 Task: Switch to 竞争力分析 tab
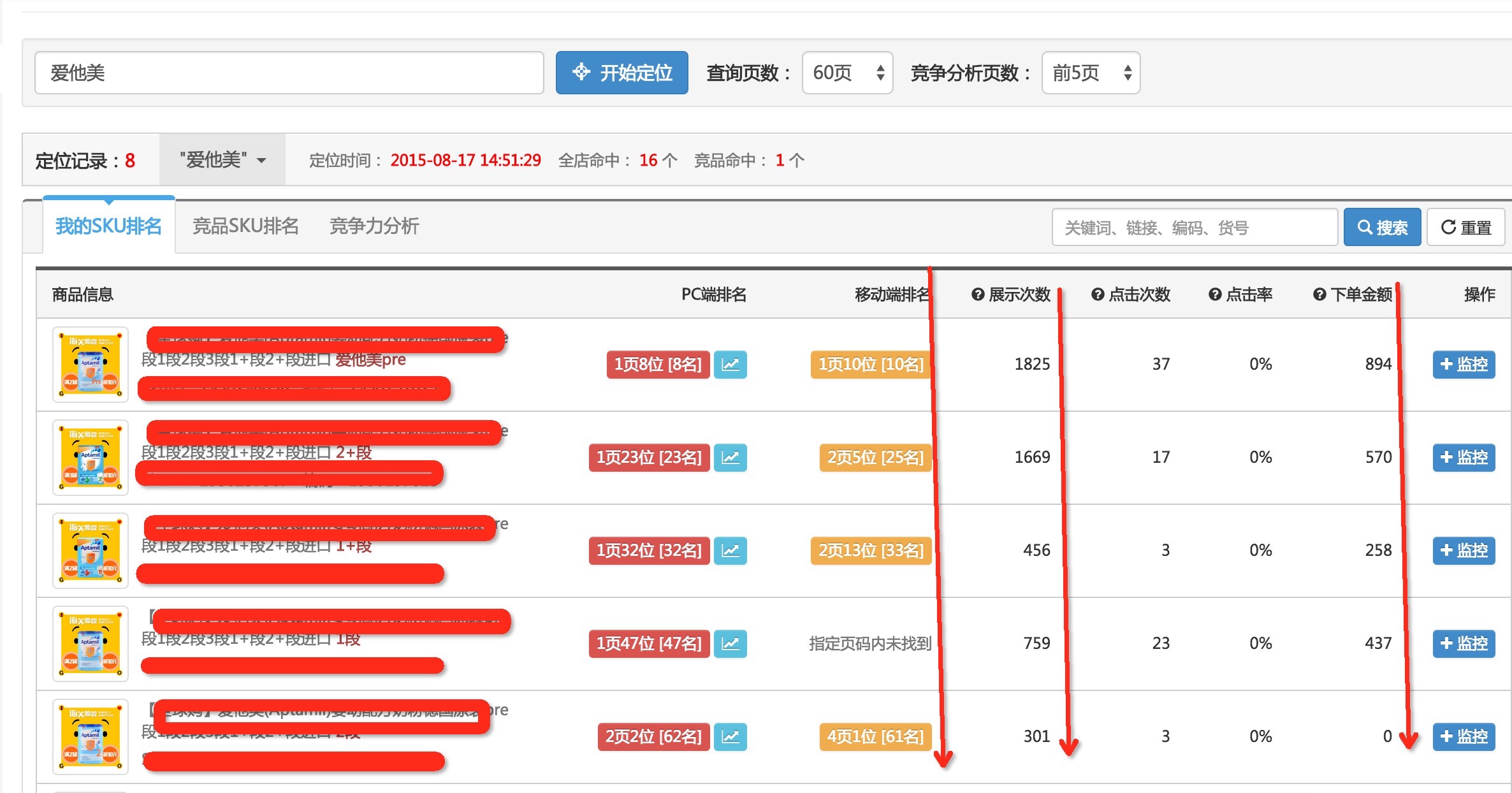(x=374, y=226)
